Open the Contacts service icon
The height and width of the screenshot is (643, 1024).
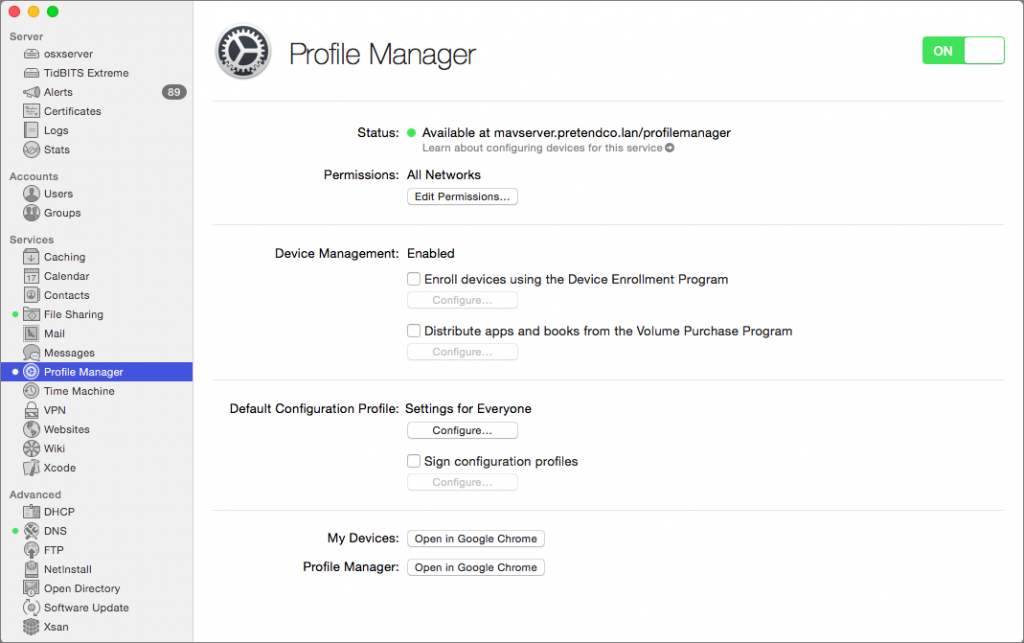(31, 295)
